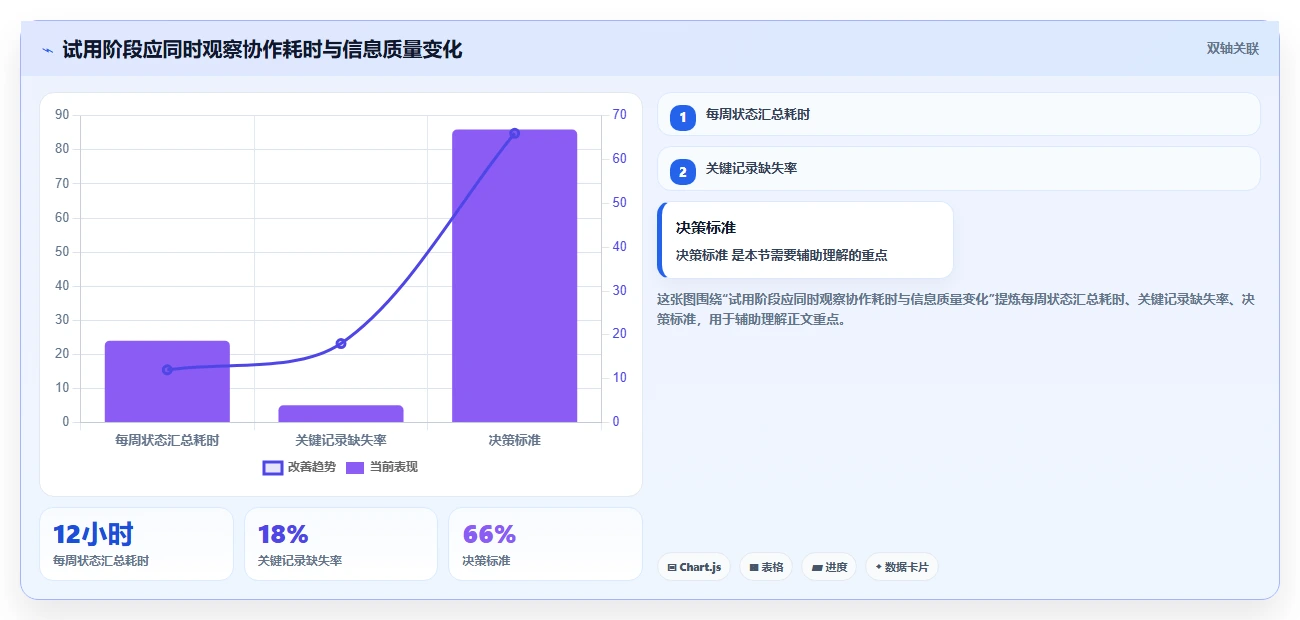This screenshot has height=620, width=1300.
Task: Click the lightning icon beside the title
Action: 47,50
